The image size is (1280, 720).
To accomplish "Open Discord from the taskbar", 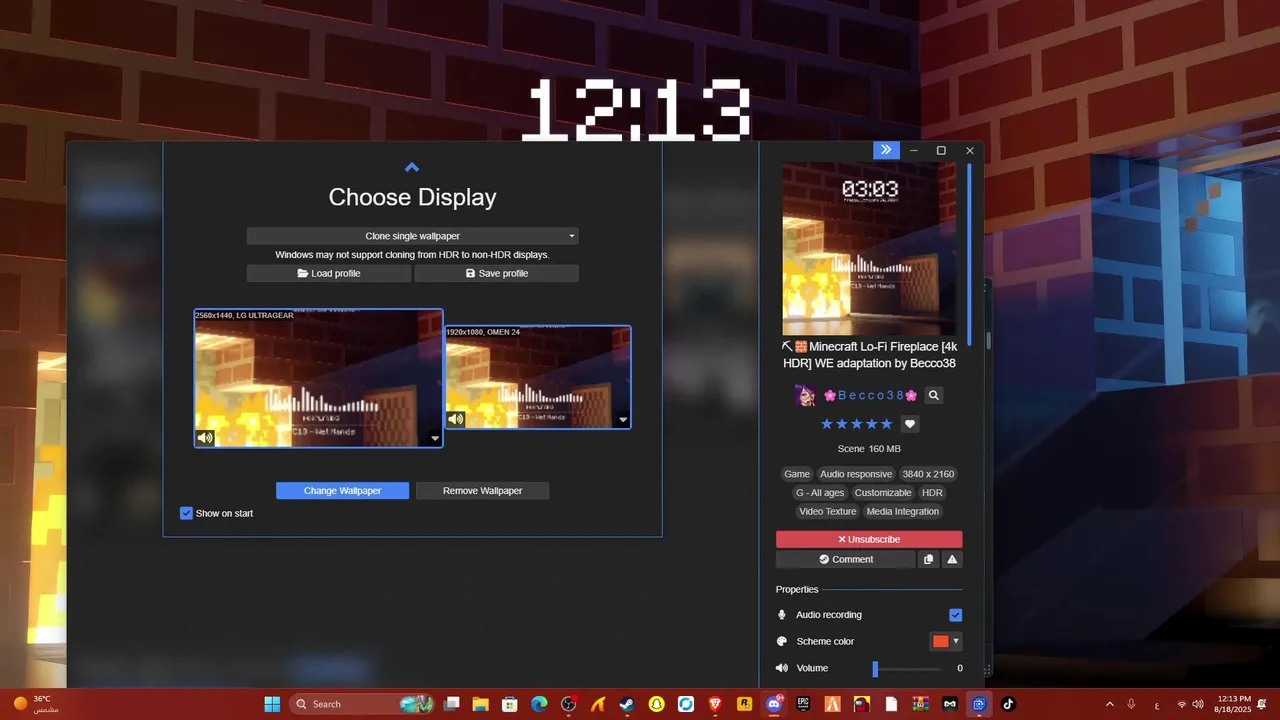I will pyautogui.click(x=773, y=704).
